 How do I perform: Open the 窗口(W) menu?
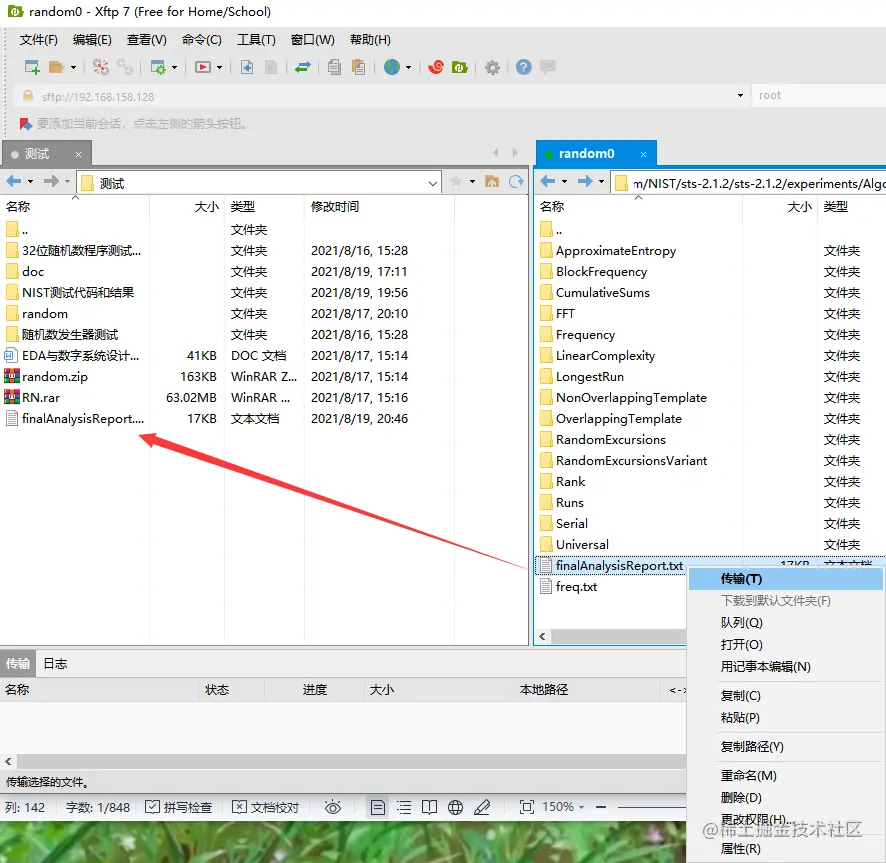pyautogui.click(x=312, y=40)
